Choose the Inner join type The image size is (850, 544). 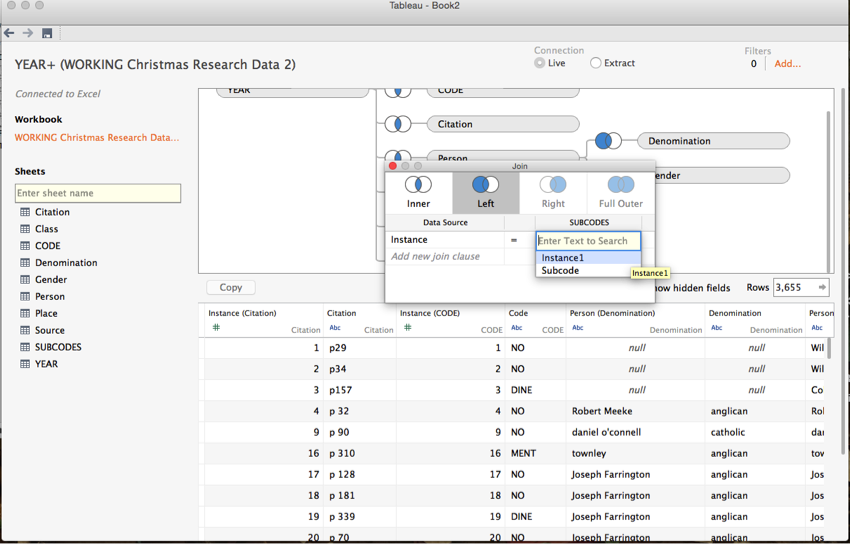(418, 193)
